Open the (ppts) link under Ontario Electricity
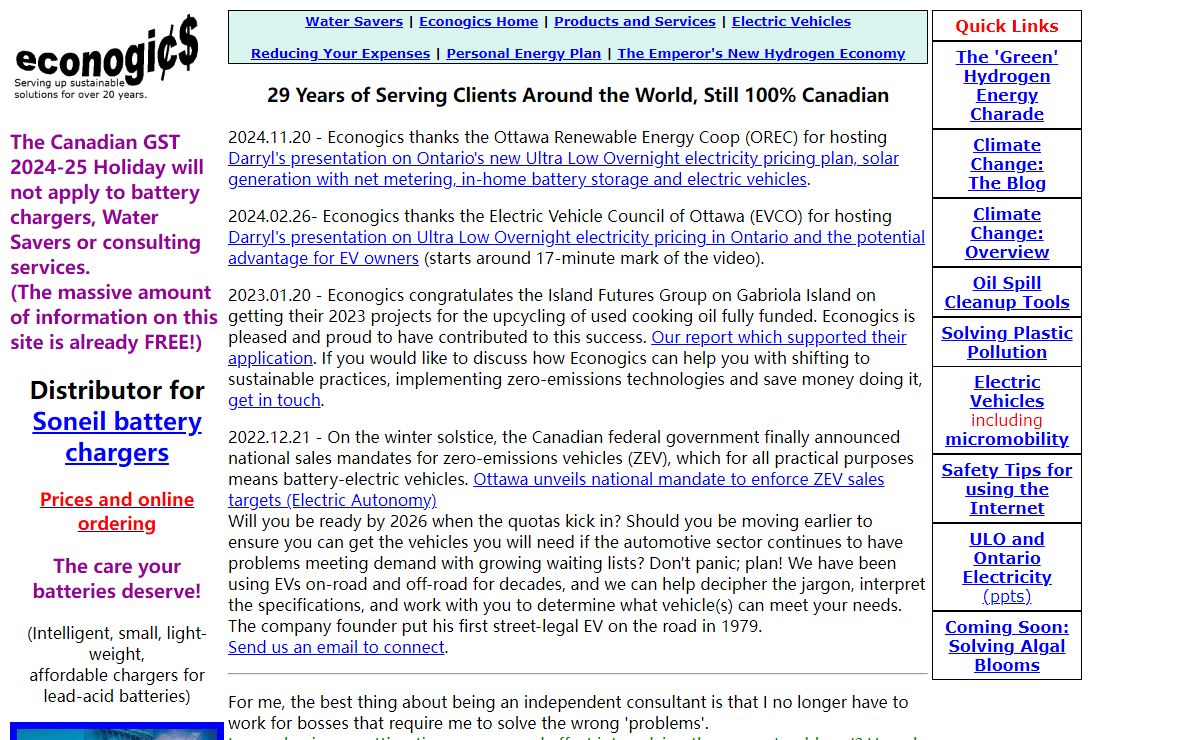Image resolution: width=1200 pixels, height=740 pixels. (x=1007, y=596)
